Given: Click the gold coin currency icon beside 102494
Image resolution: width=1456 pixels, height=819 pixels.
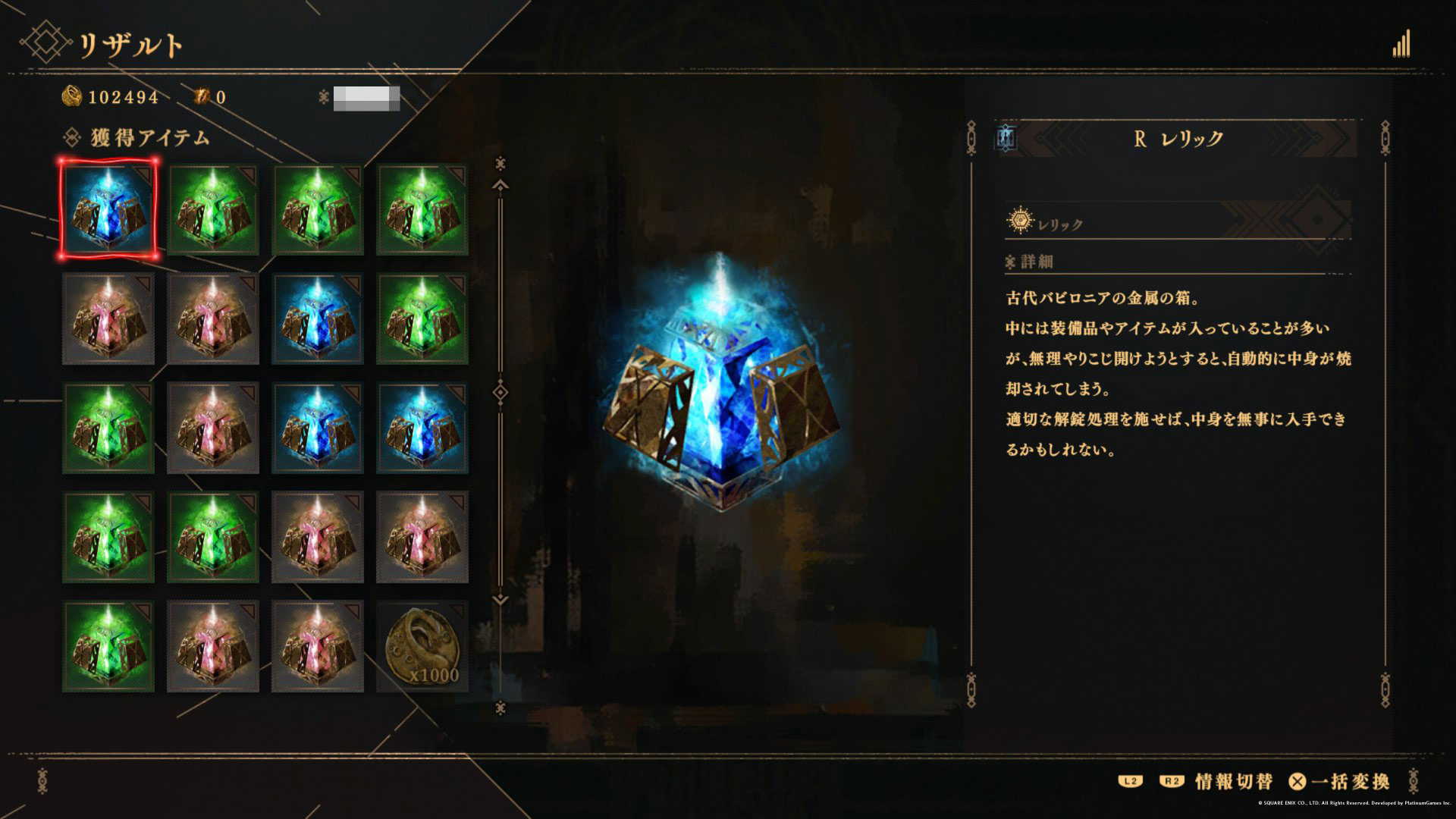Looking at the screenshot, I should 72,96.
